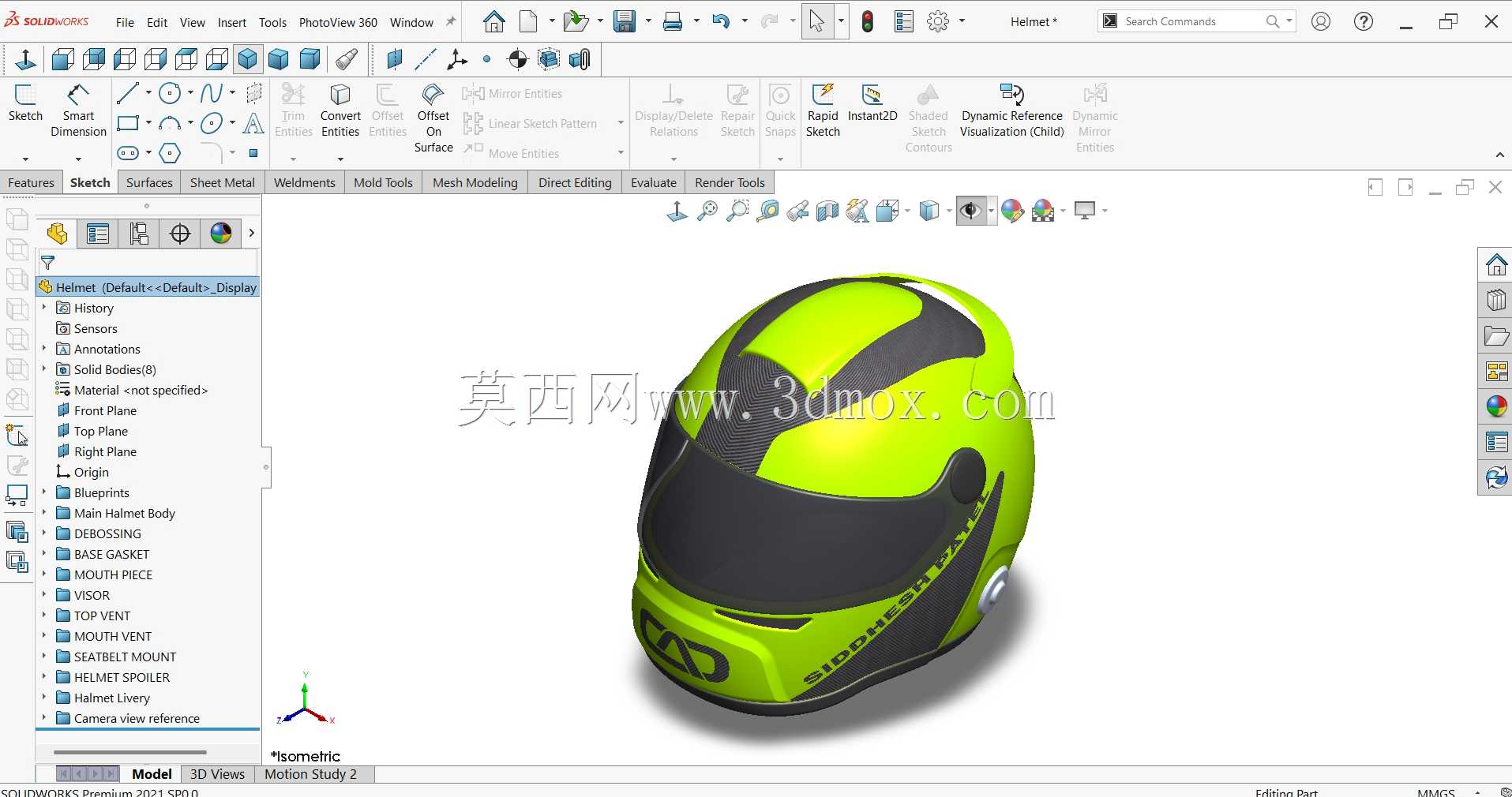1512x797 pixels.
Task: Click the 3D Views tab
Action: click(218, 774)
